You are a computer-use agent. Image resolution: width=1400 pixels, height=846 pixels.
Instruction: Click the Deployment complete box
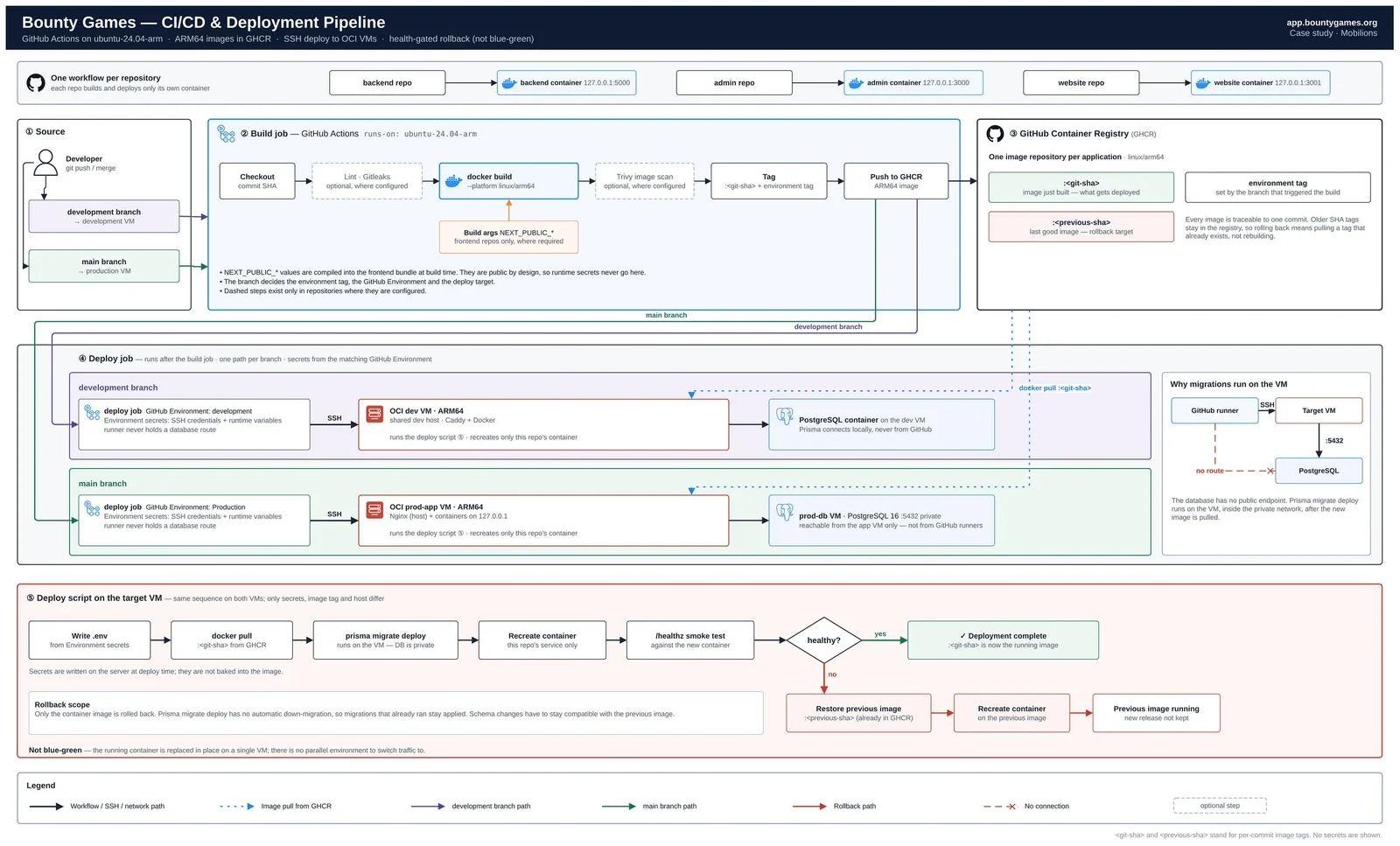tap(1003, 640)
